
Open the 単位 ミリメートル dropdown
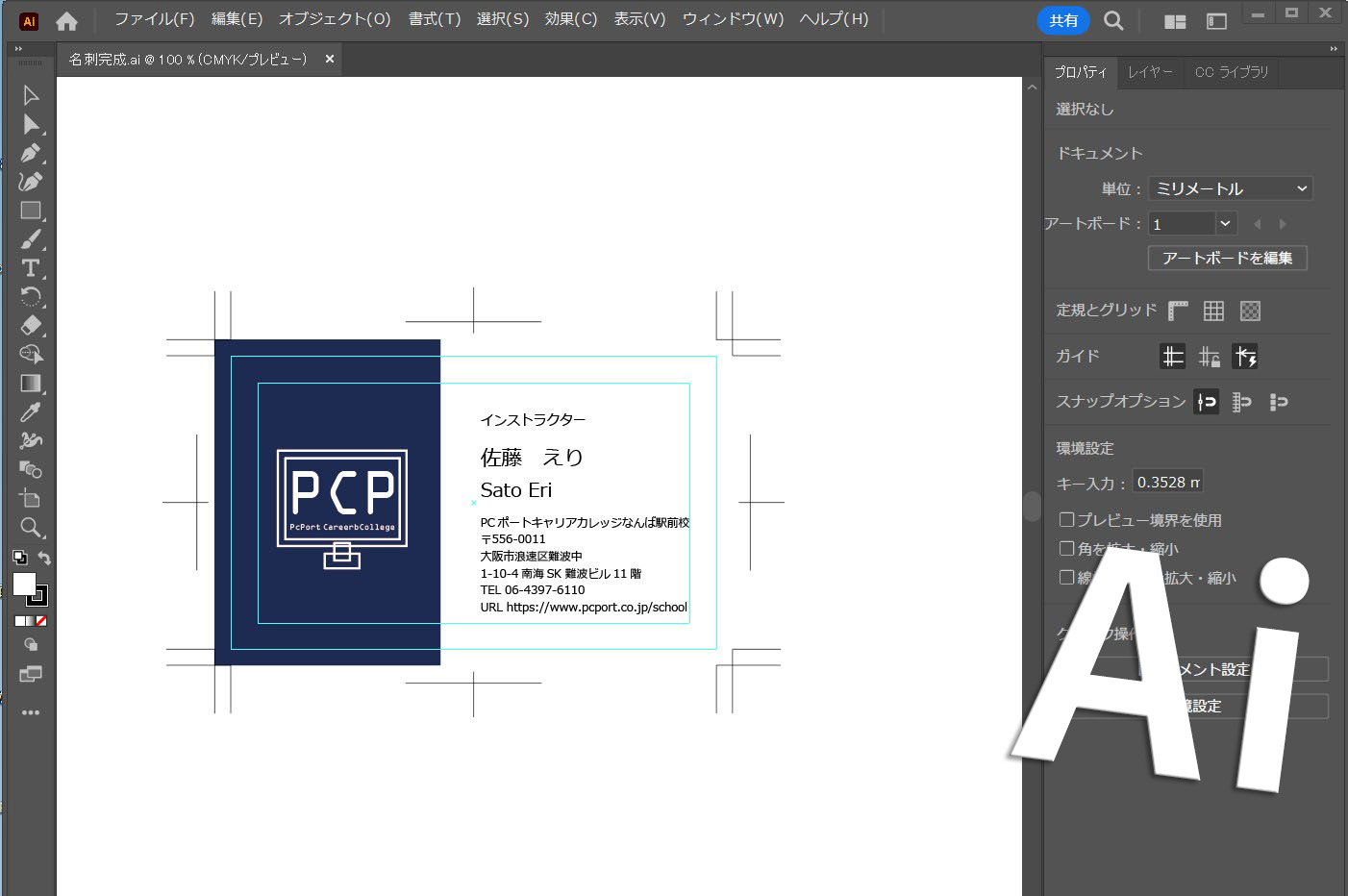click(x=1231, y=188)
